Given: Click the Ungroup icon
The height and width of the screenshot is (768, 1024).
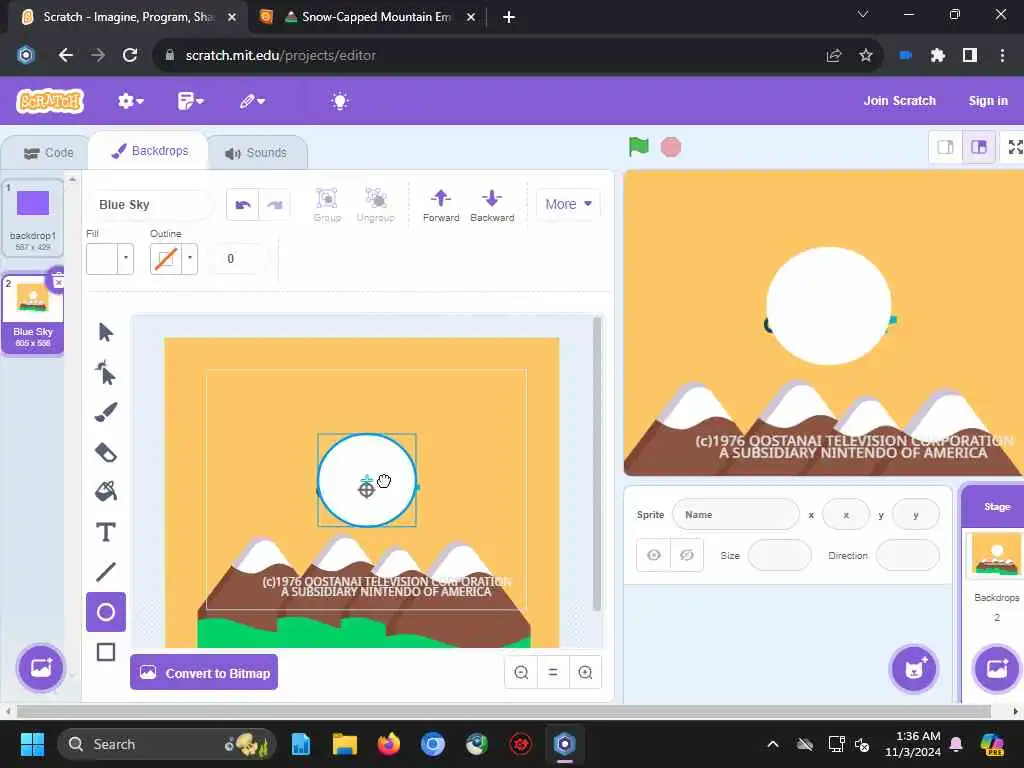Looking at the screenshot, I should pos(376,205).
